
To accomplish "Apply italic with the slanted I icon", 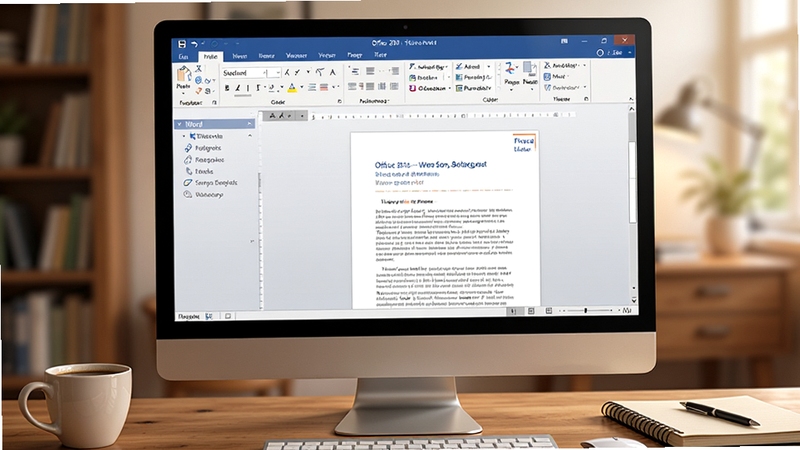I will [x=238, y=88].
